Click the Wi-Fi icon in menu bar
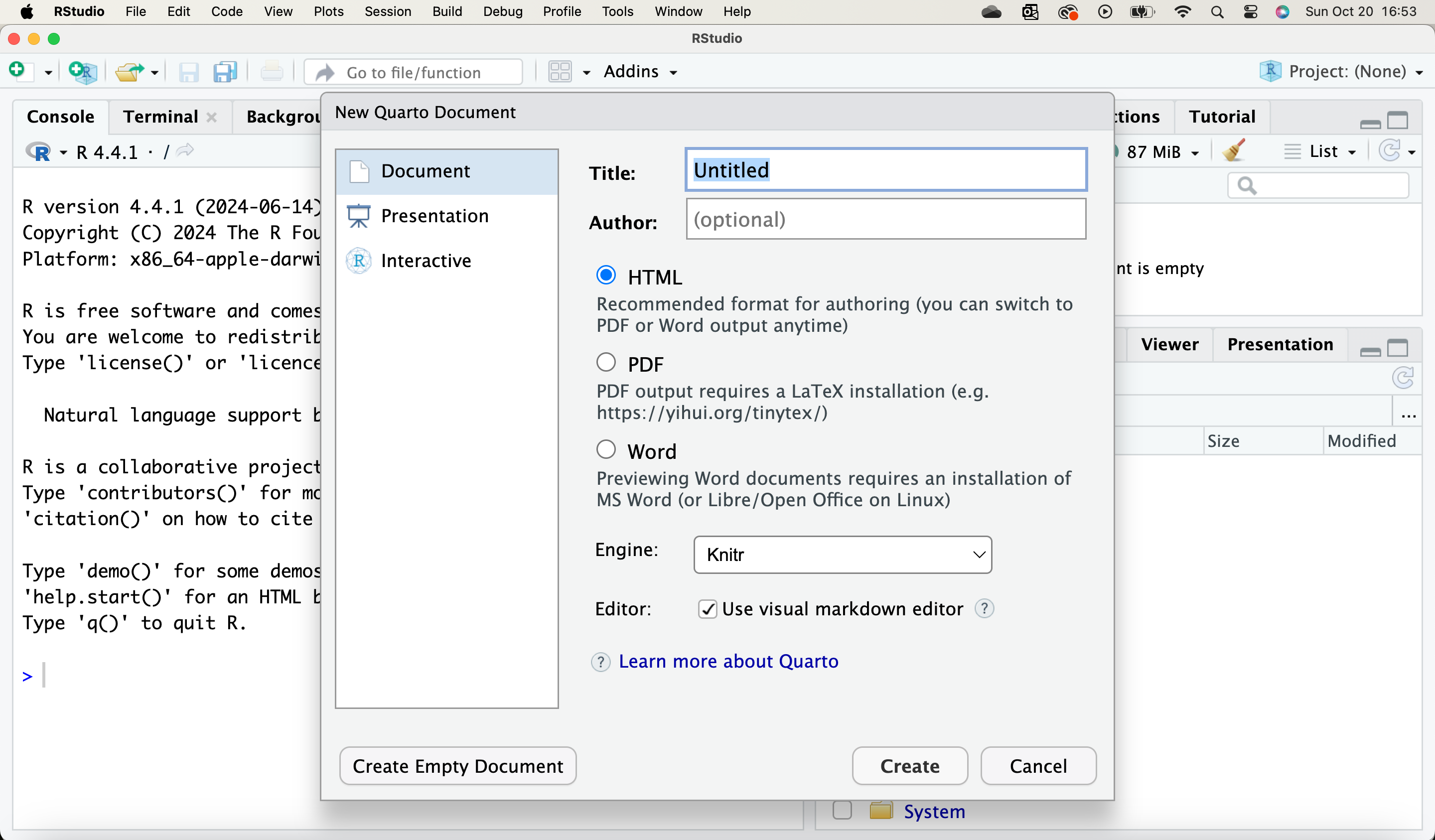The height and width of the screenshot is (840, 1435). click(x=1183, y=11)
